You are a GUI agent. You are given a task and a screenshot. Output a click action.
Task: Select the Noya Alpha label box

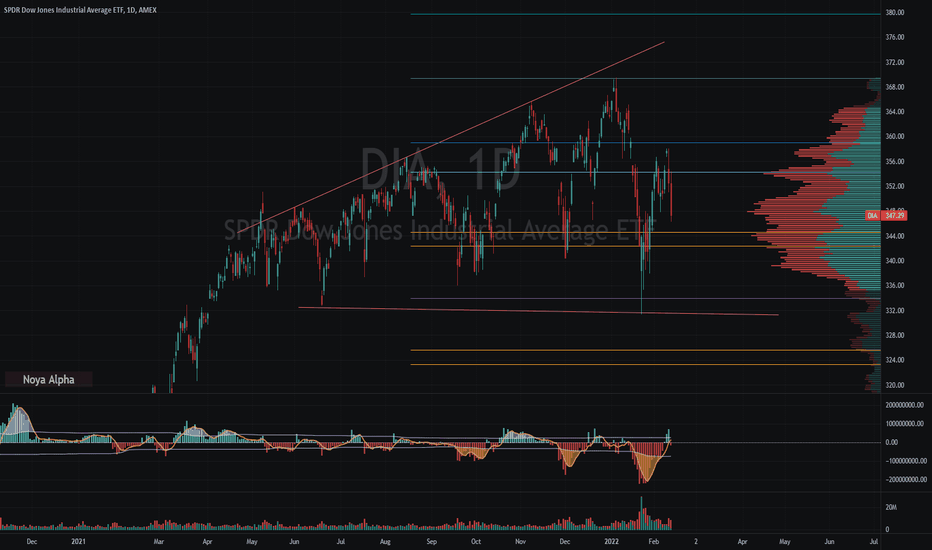[x=49, y=379]
